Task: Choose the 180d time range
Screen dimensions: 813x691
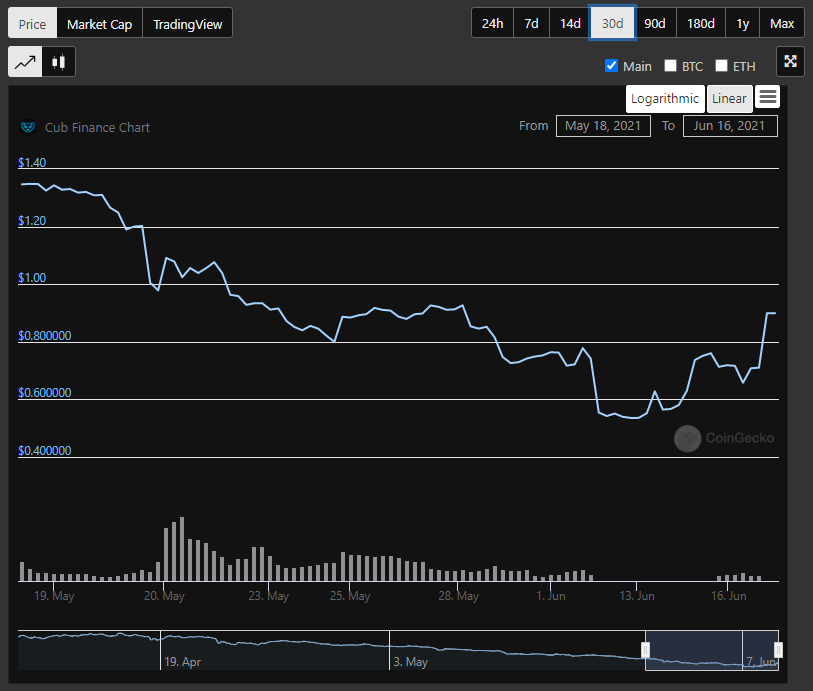Action: tap(700, 23)
